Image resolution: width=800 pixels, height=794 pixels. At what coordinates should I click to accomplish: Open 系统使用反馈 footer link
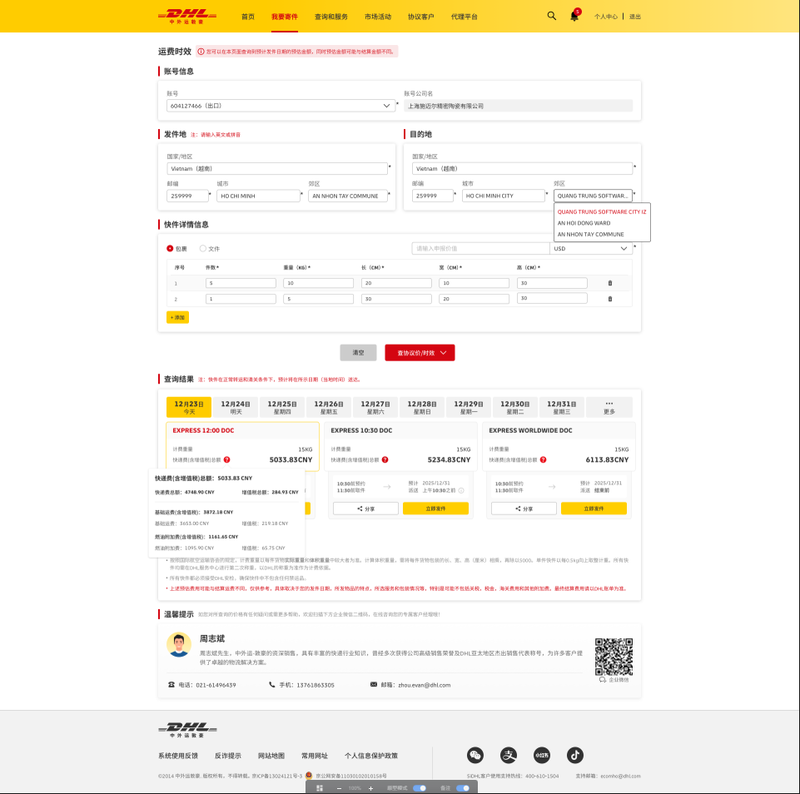pyautogui.click(x=178, y=756)
